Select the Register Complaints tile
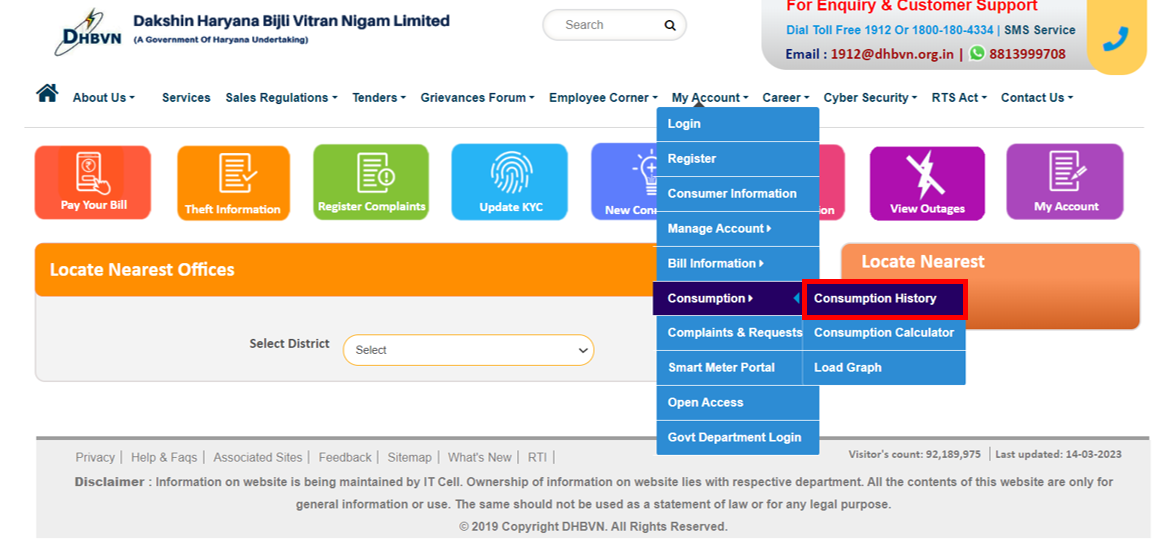 [371, 182]
